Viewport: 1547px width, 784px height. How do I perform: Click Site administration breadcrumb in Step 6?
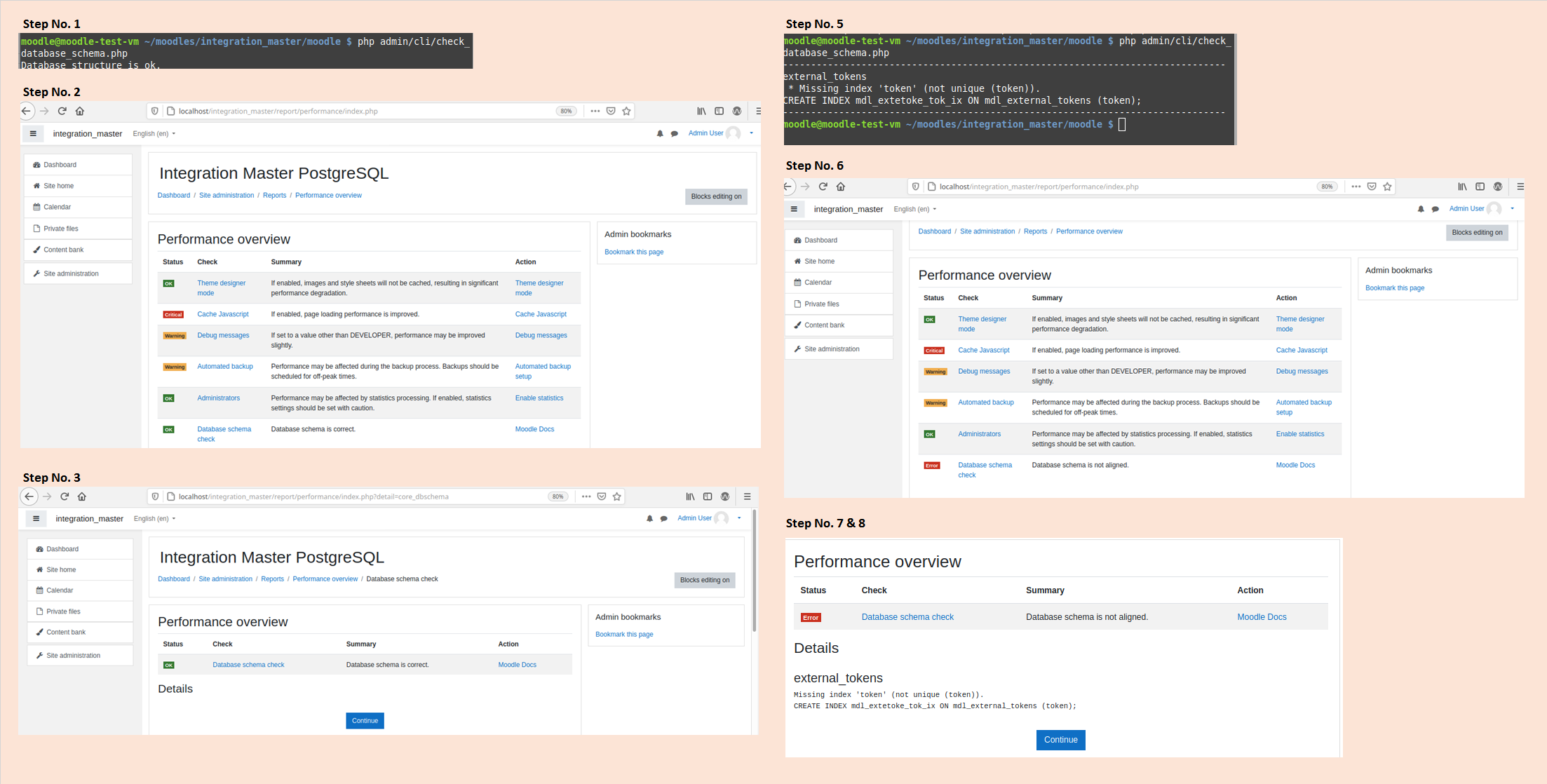coord(987,231)
